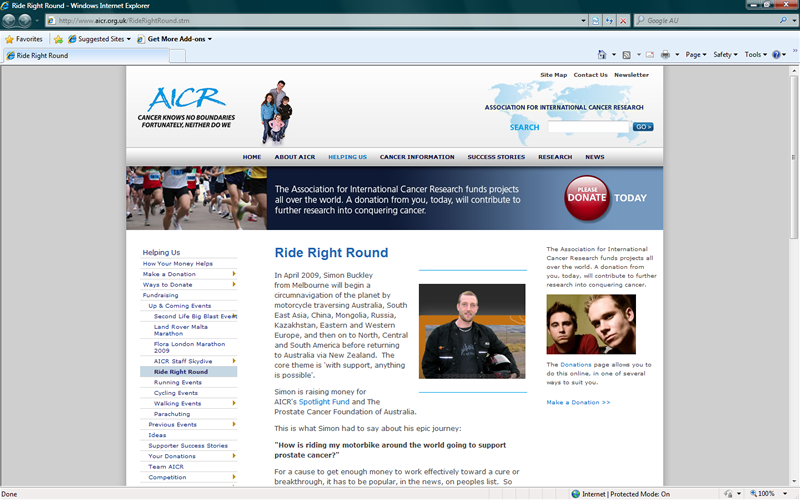Open the Page menu in command bar

[x=696, y=55]
